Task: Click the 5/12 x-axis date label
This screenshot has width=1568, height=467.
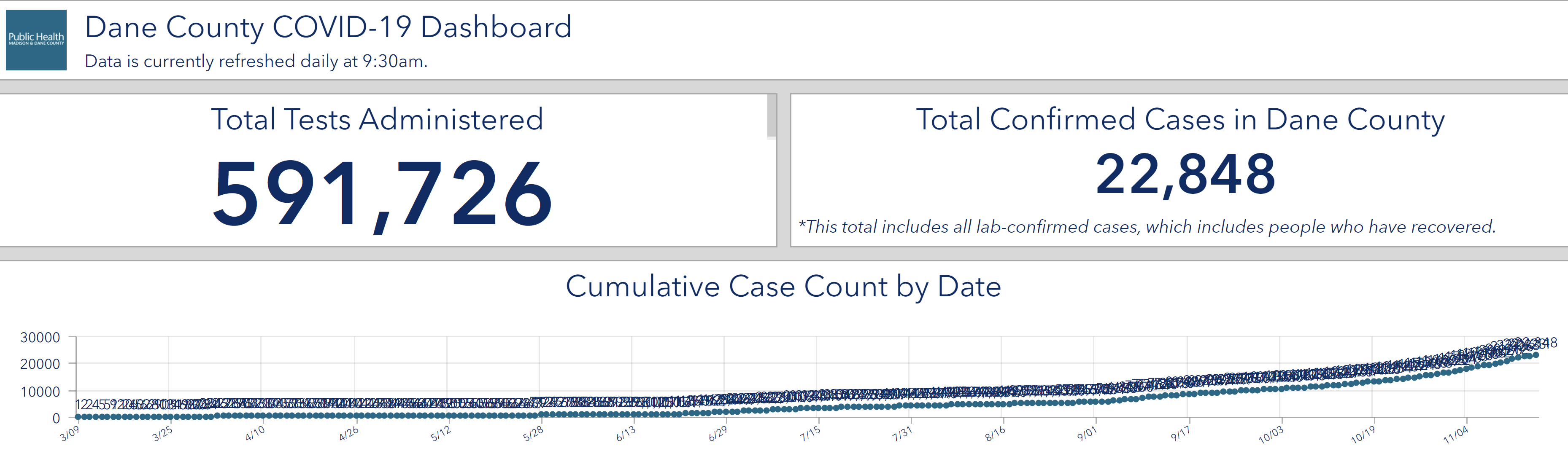Action: tap(441, 434)
